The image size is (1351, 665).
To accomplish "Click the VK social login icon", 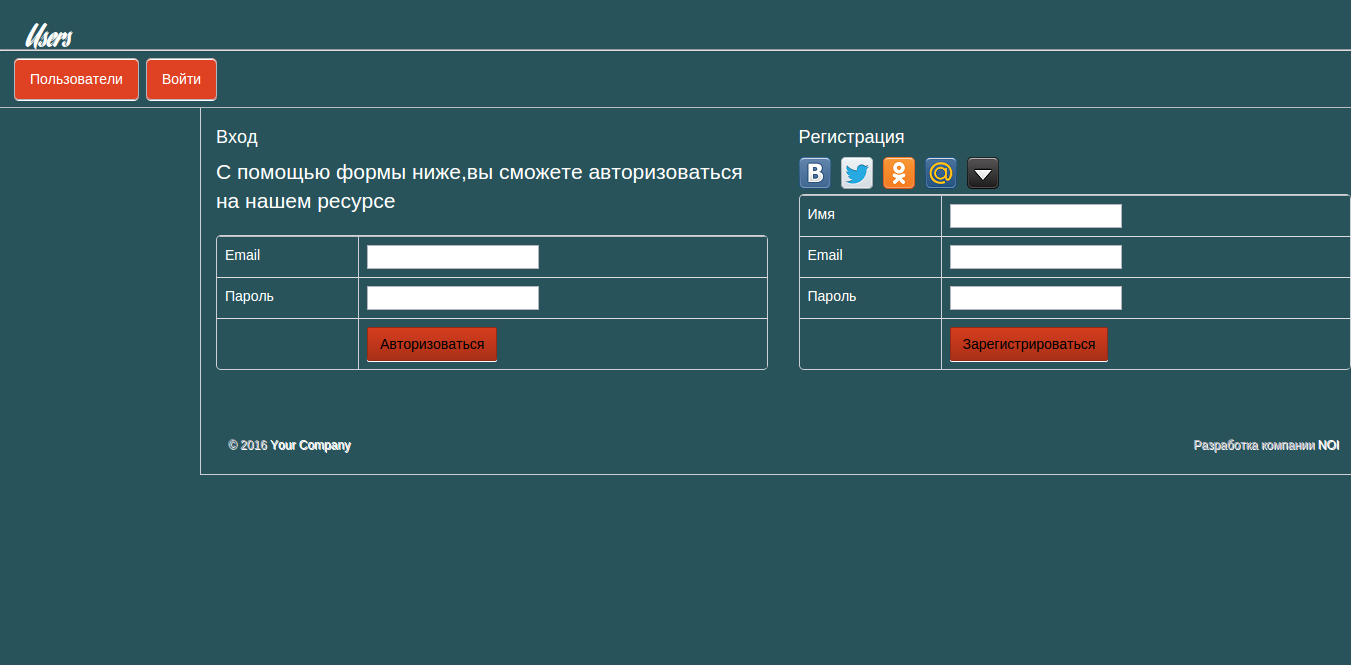I will [x=815, y=173].
